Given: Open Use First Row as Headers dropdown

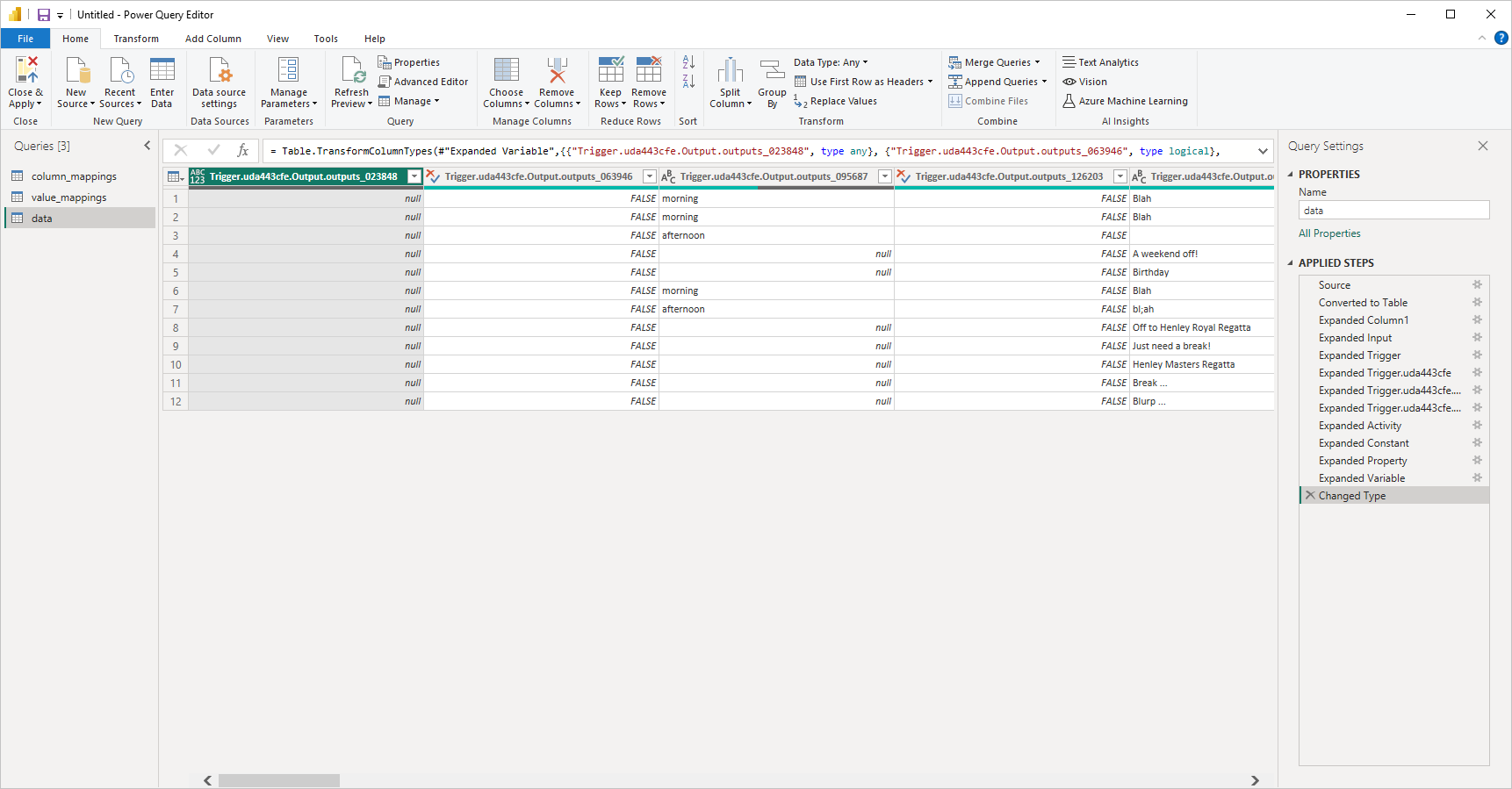Looking at the screenshot, I should click(930, 82).
